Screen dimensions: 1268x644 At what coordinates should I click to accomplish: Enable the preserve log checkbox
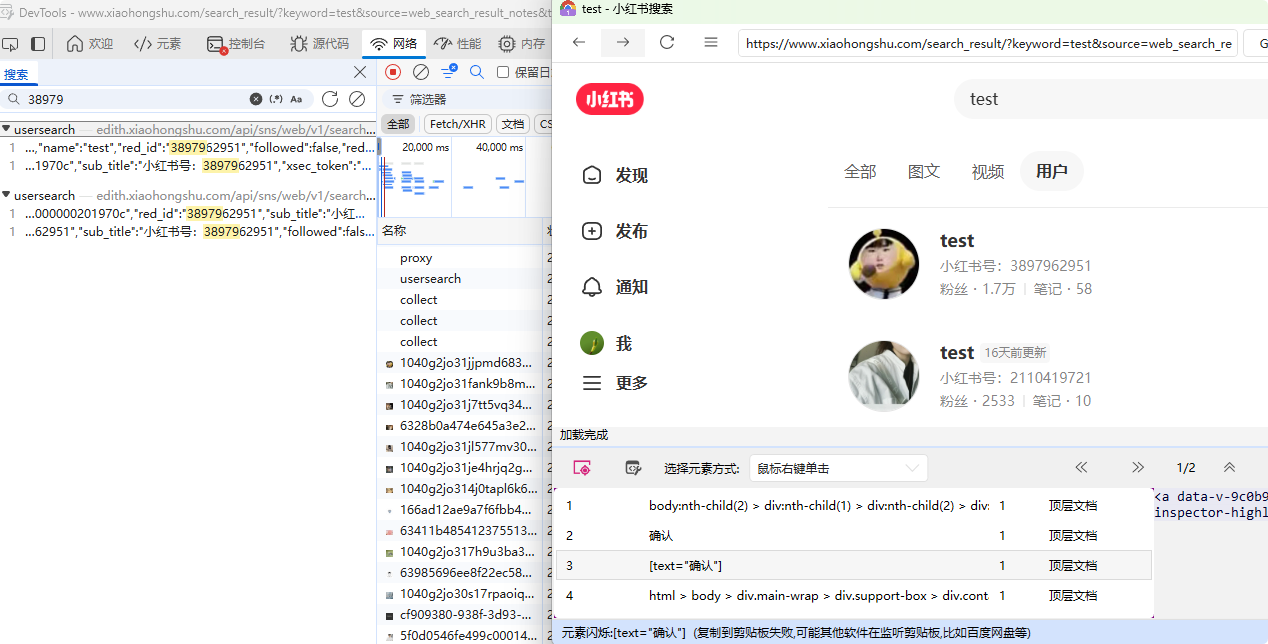[503, 72]
